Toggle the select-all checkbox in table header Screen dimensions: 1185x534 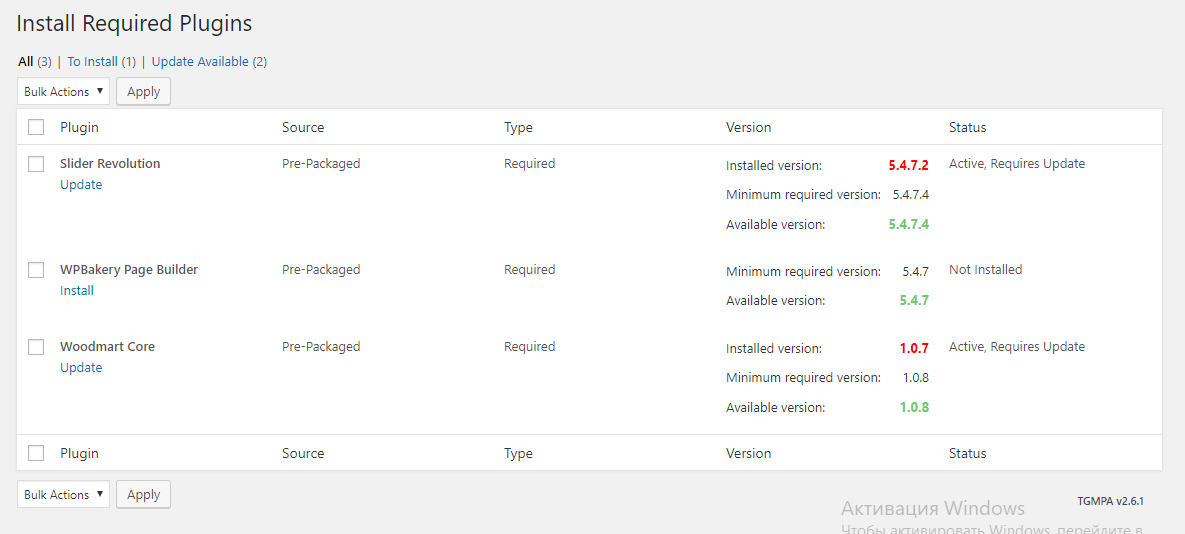pyautogui.click(x=36, y=127)
